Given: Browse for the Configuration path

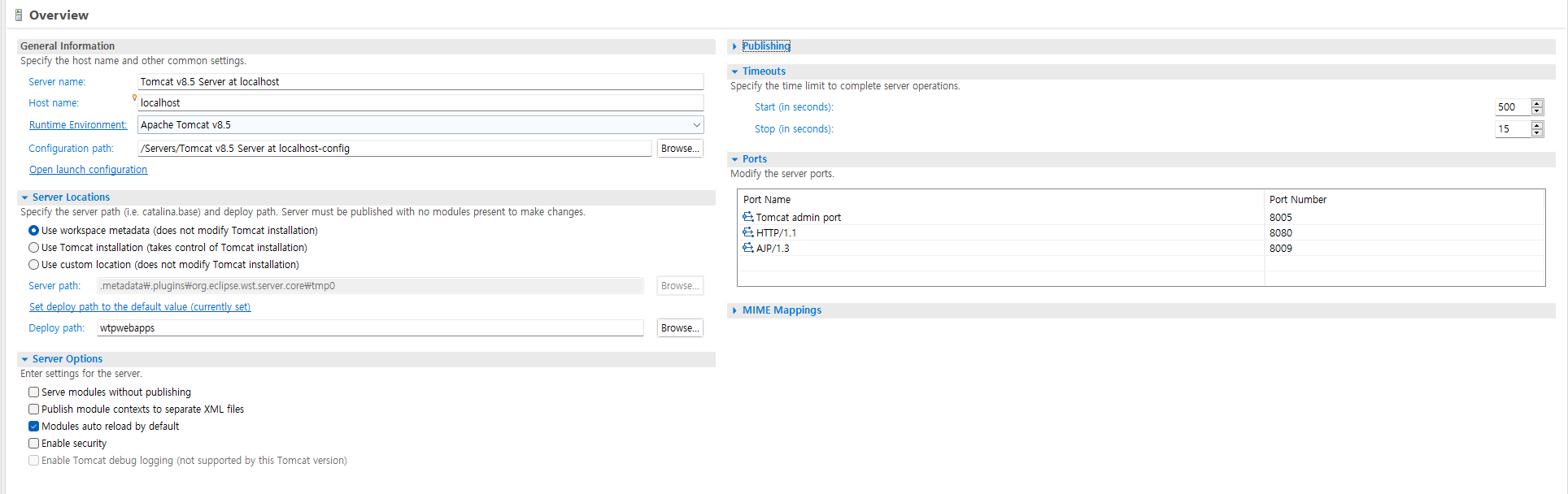Looking at the screenshot, I should pyautogui.click(x=680, y=149).
